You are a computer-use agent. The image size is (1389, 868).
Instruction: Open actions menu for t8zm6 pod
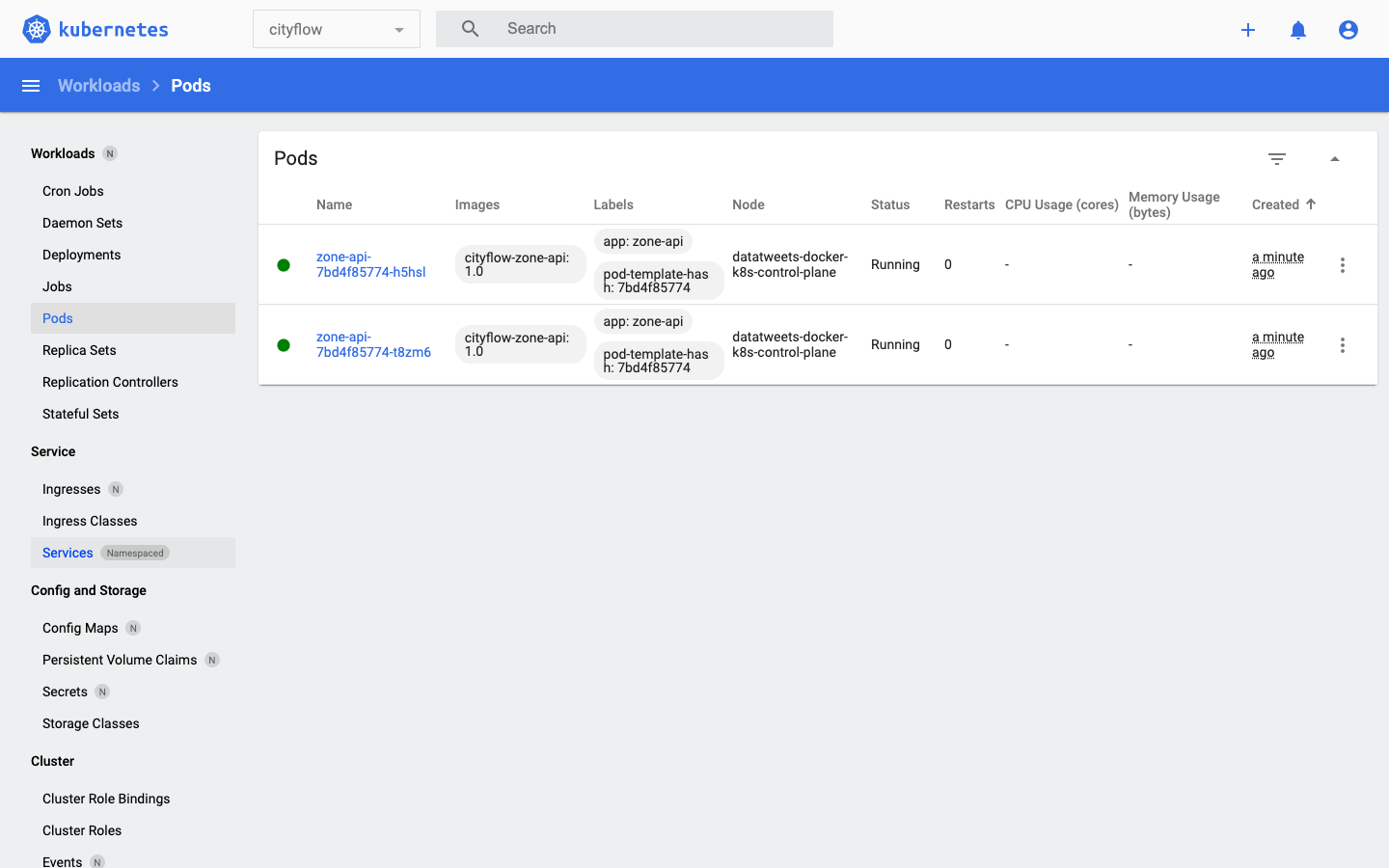1343,345
